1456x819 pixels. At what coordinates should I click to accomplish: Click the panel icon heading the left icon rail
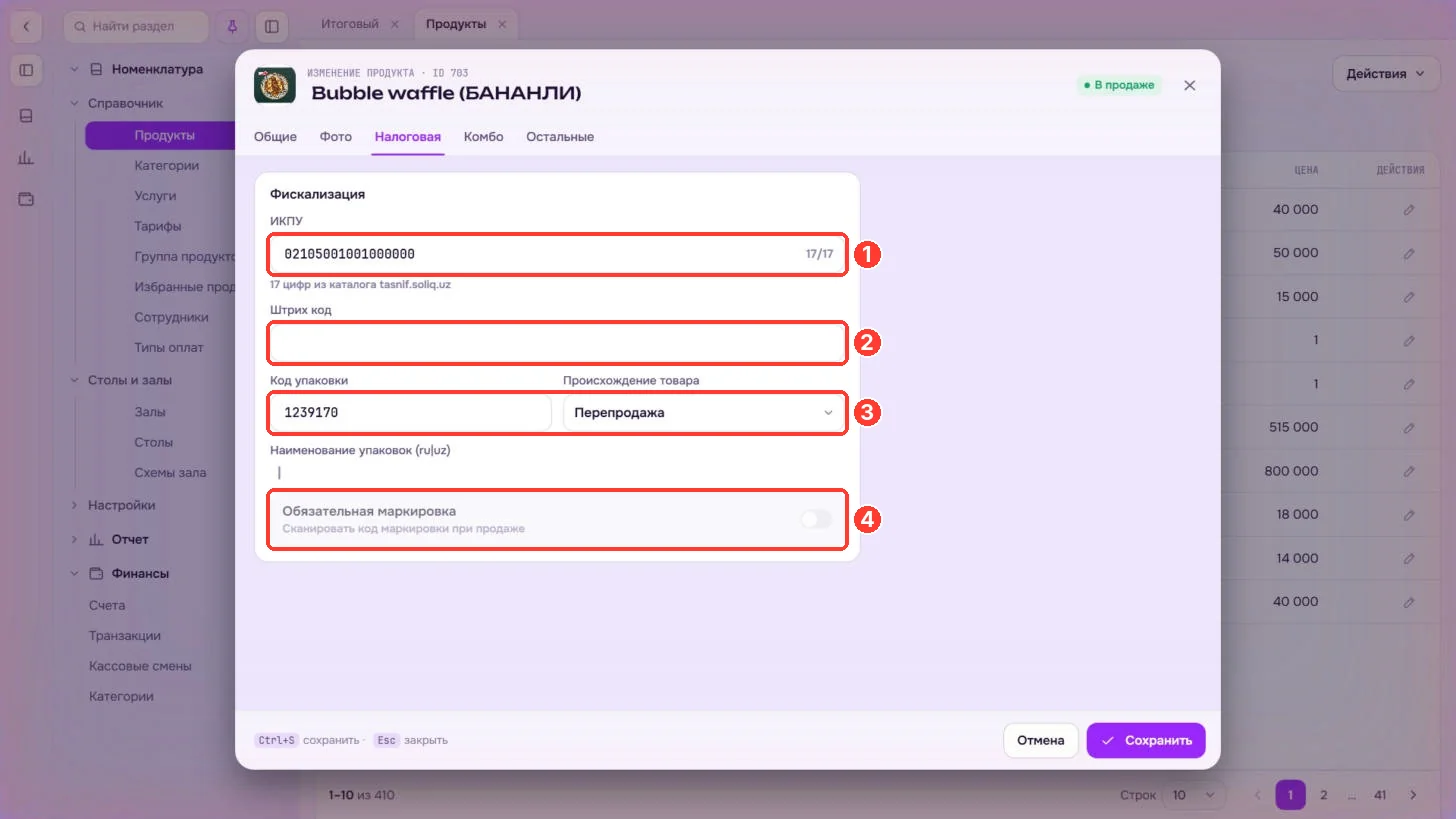click(26, 70)
